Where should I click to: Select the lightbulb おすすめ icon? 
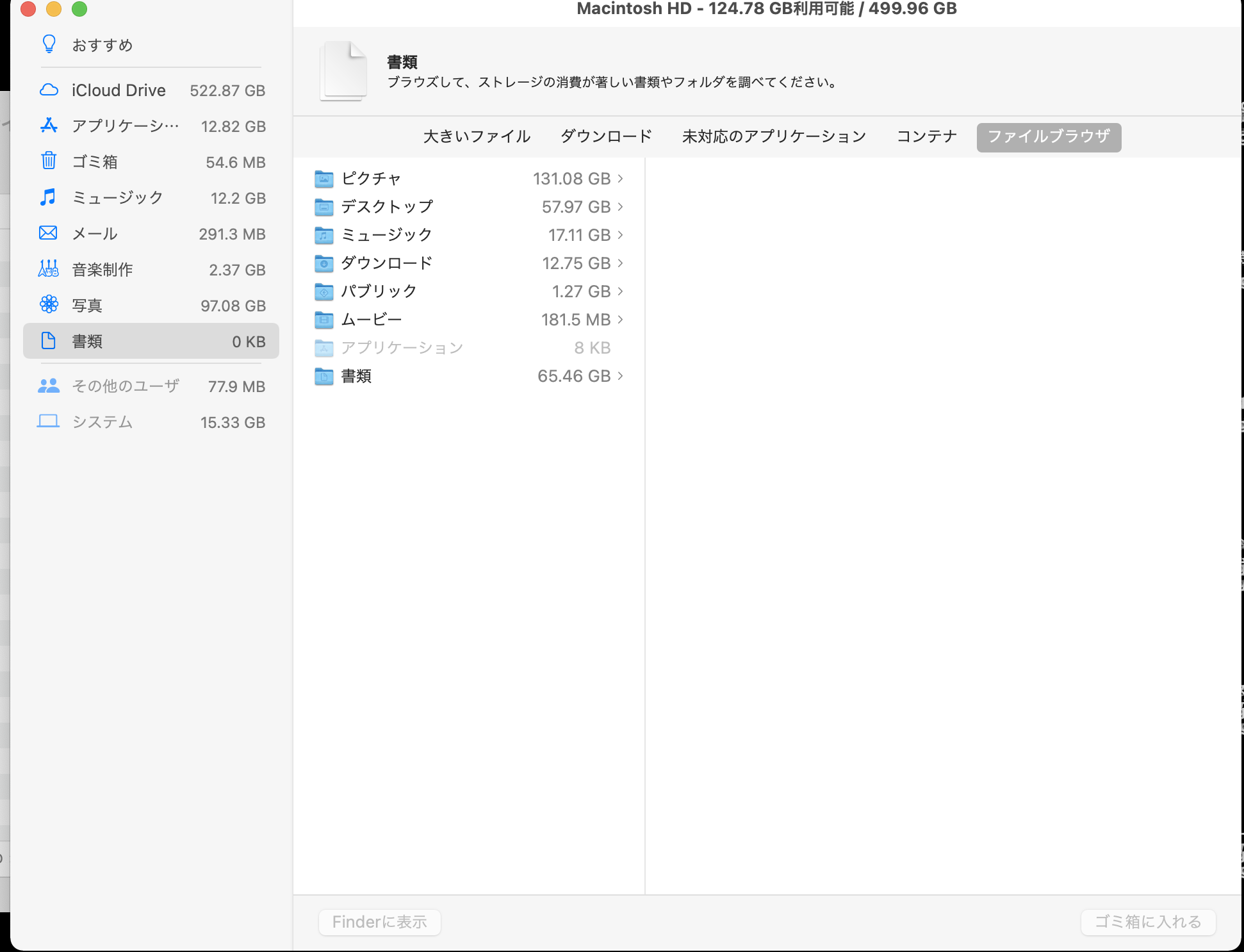49,44
